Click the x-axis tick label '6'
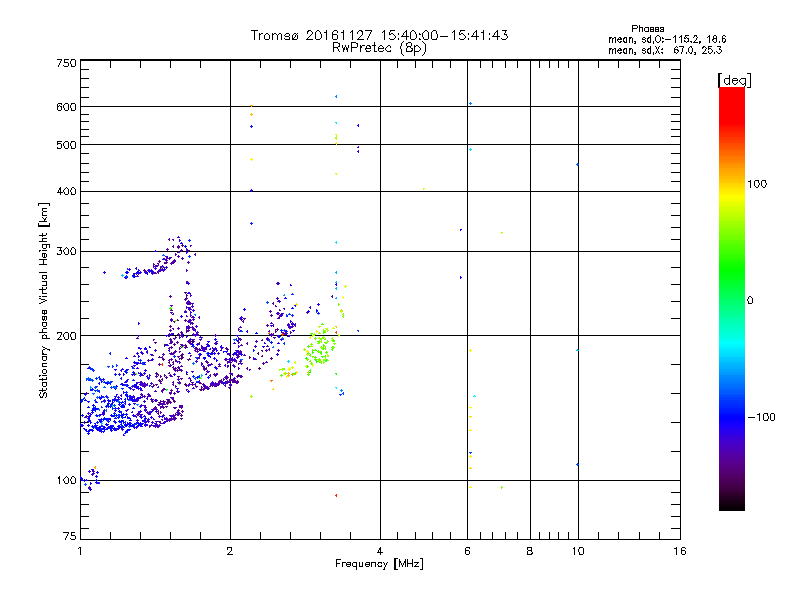 467,551
